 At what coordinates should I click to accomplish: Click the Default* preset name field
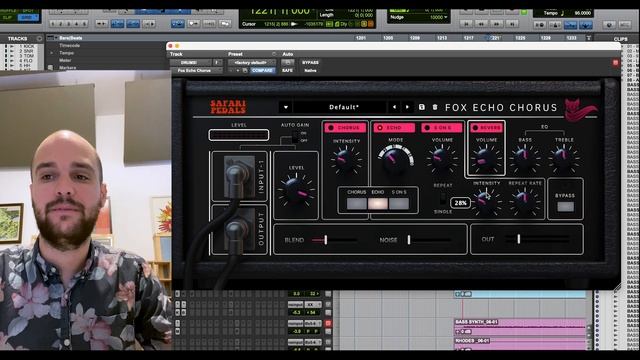(x=340, y=107)
